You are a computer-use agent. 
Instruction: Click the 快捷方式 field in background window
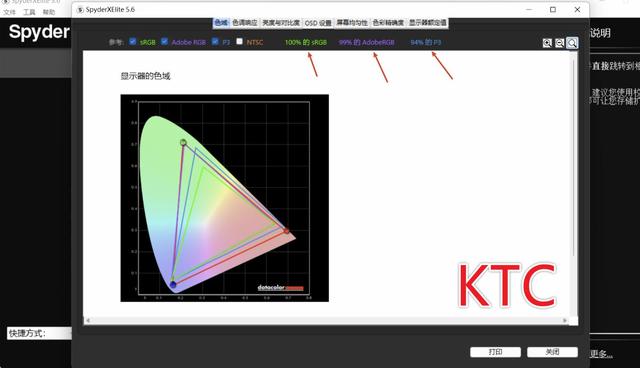pyautogui.click(x=39, y=333)
